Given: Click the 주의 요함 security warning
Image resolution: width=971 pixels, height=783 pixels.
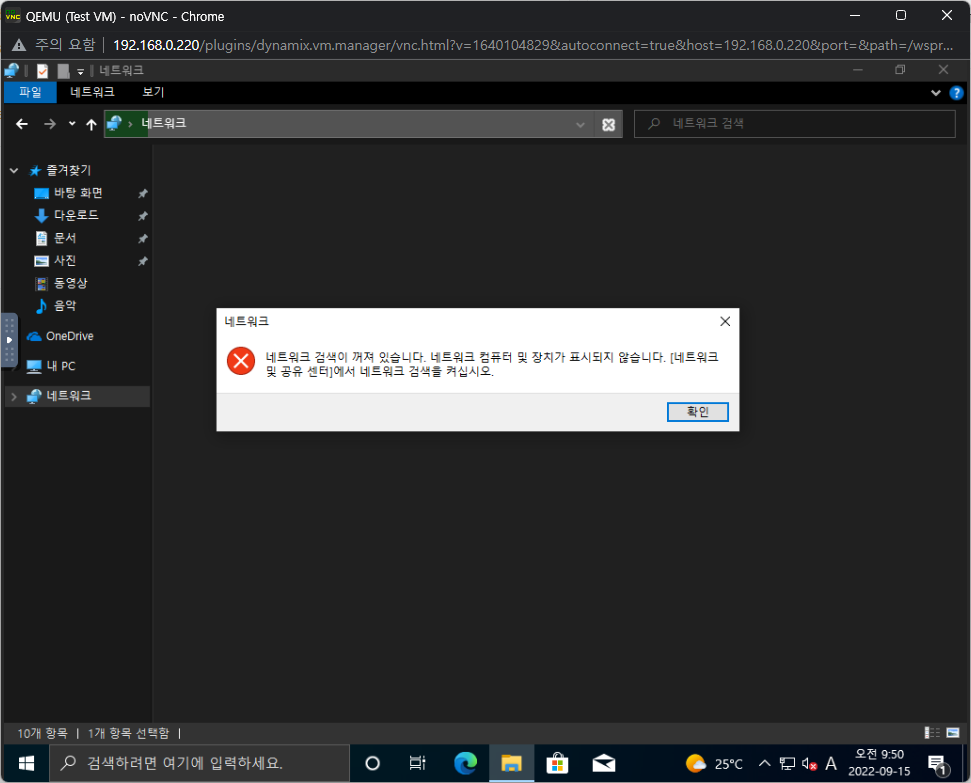Looking at the screenshot, I should click(54, 45).
